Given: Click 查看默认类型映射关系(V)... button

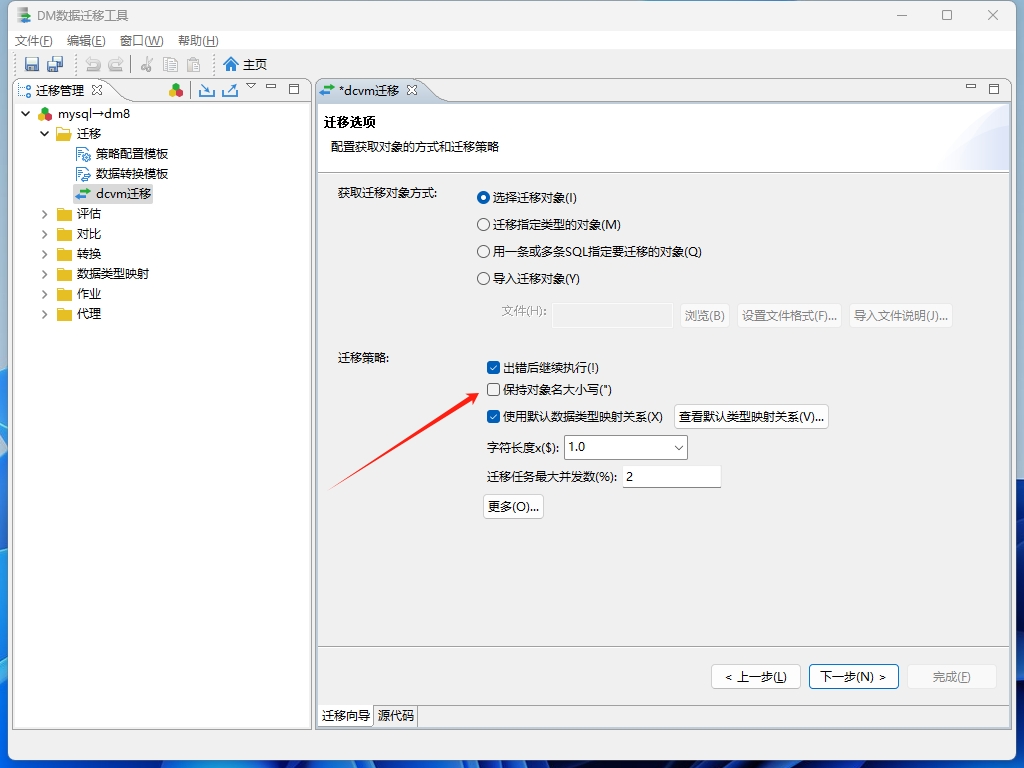Looking at the screenshot, I should 751,417.
